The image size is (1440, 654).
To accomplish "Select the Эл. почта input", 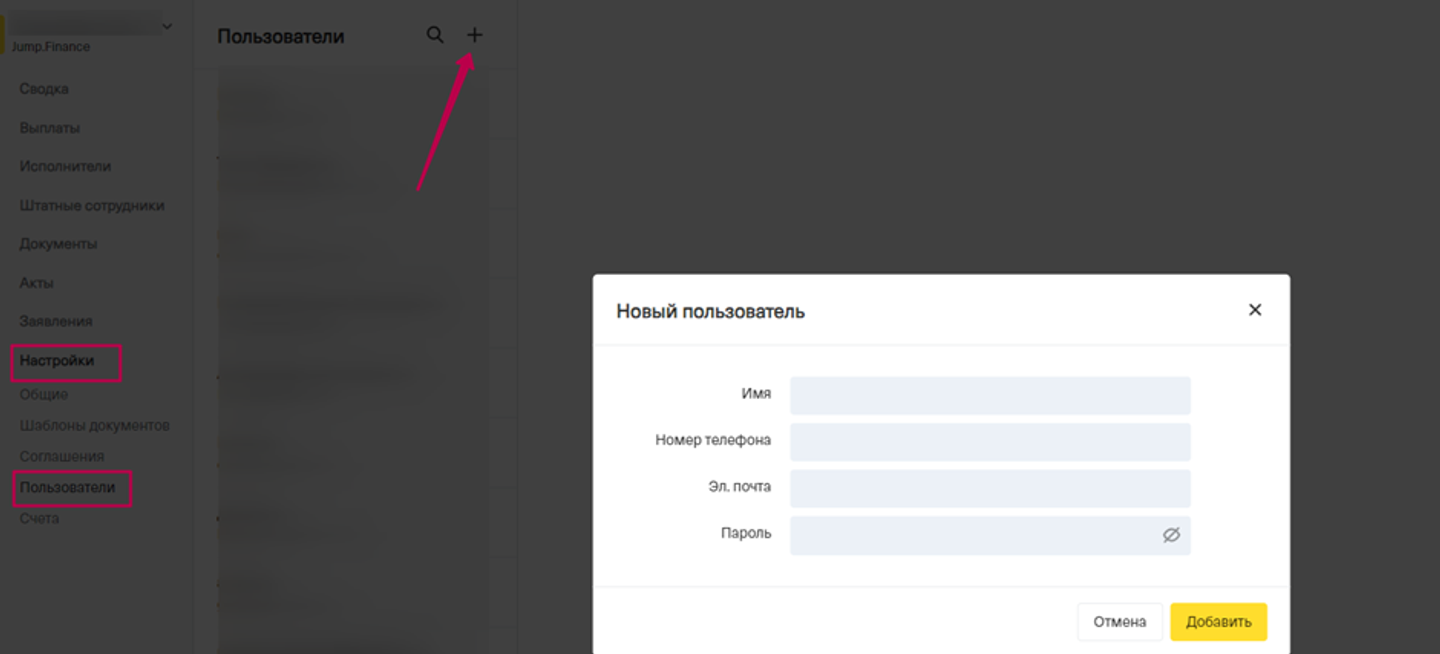I will pyautogui.click(x=989, y=488).
